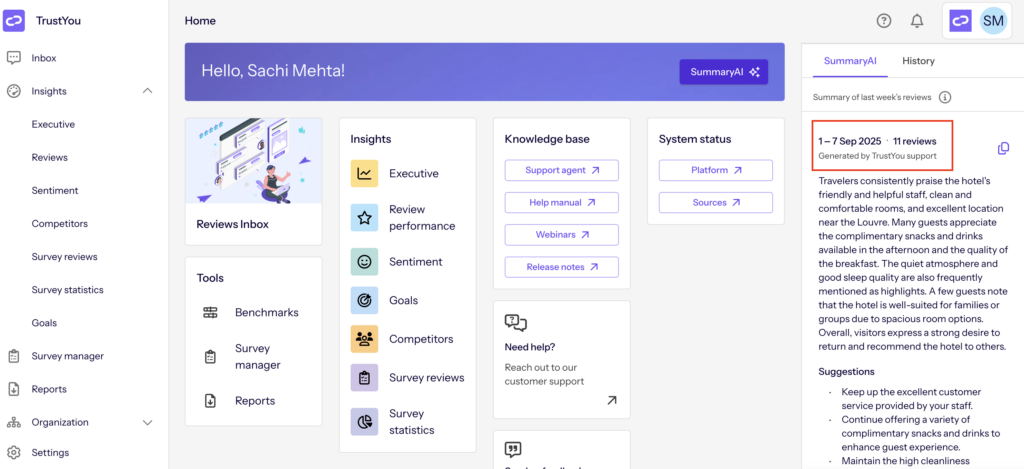The image size is (1024, 469).
Task: Copy summary using the copy icon
Action: pos(1003,149)
